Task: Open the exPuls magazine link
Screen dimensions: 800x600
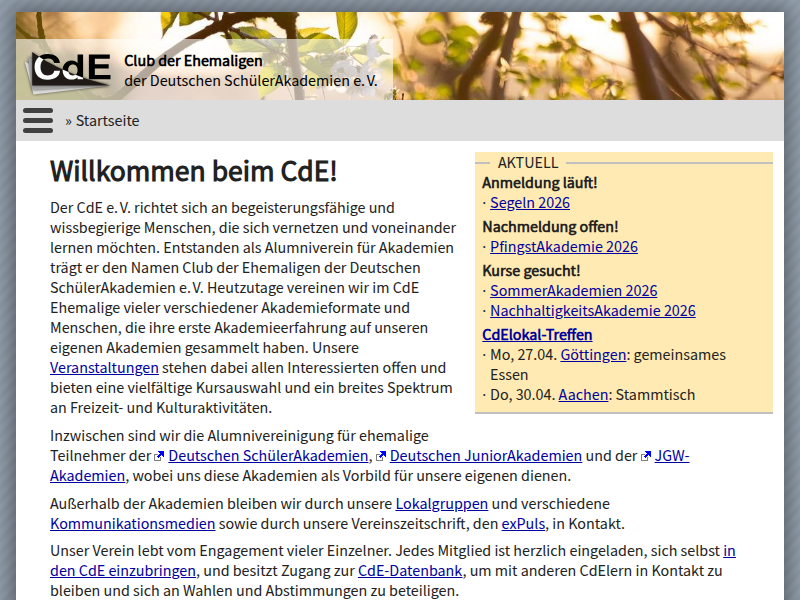Action: coord(523,524)
